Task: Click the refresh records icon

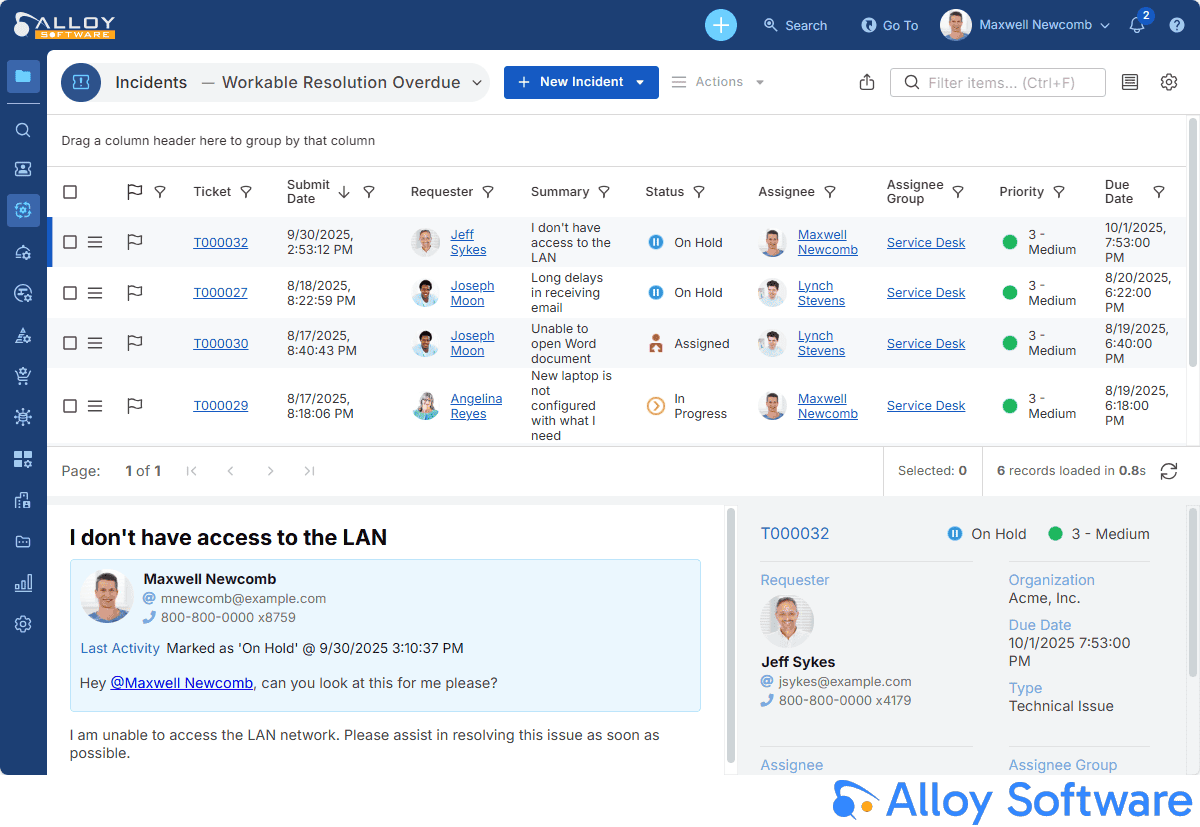Action: click(1168, 471)
